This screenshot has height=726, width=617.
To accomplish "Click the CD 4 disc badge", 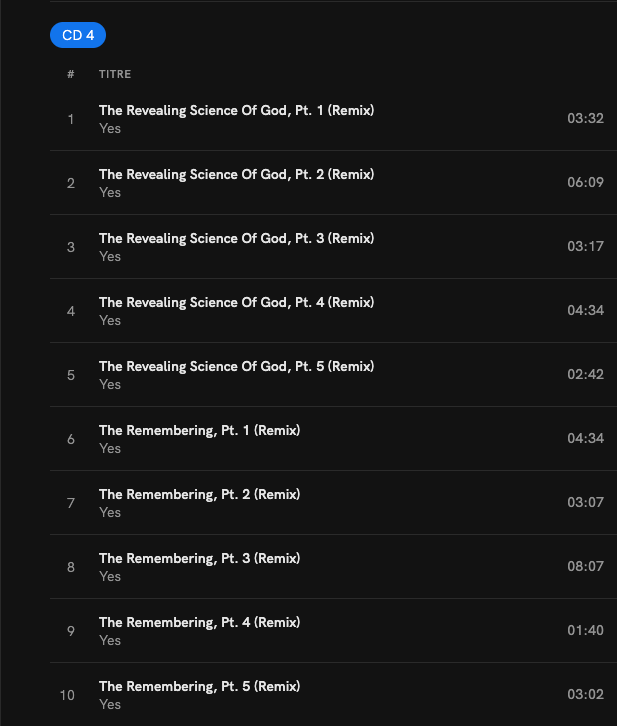I will (78, 35).
